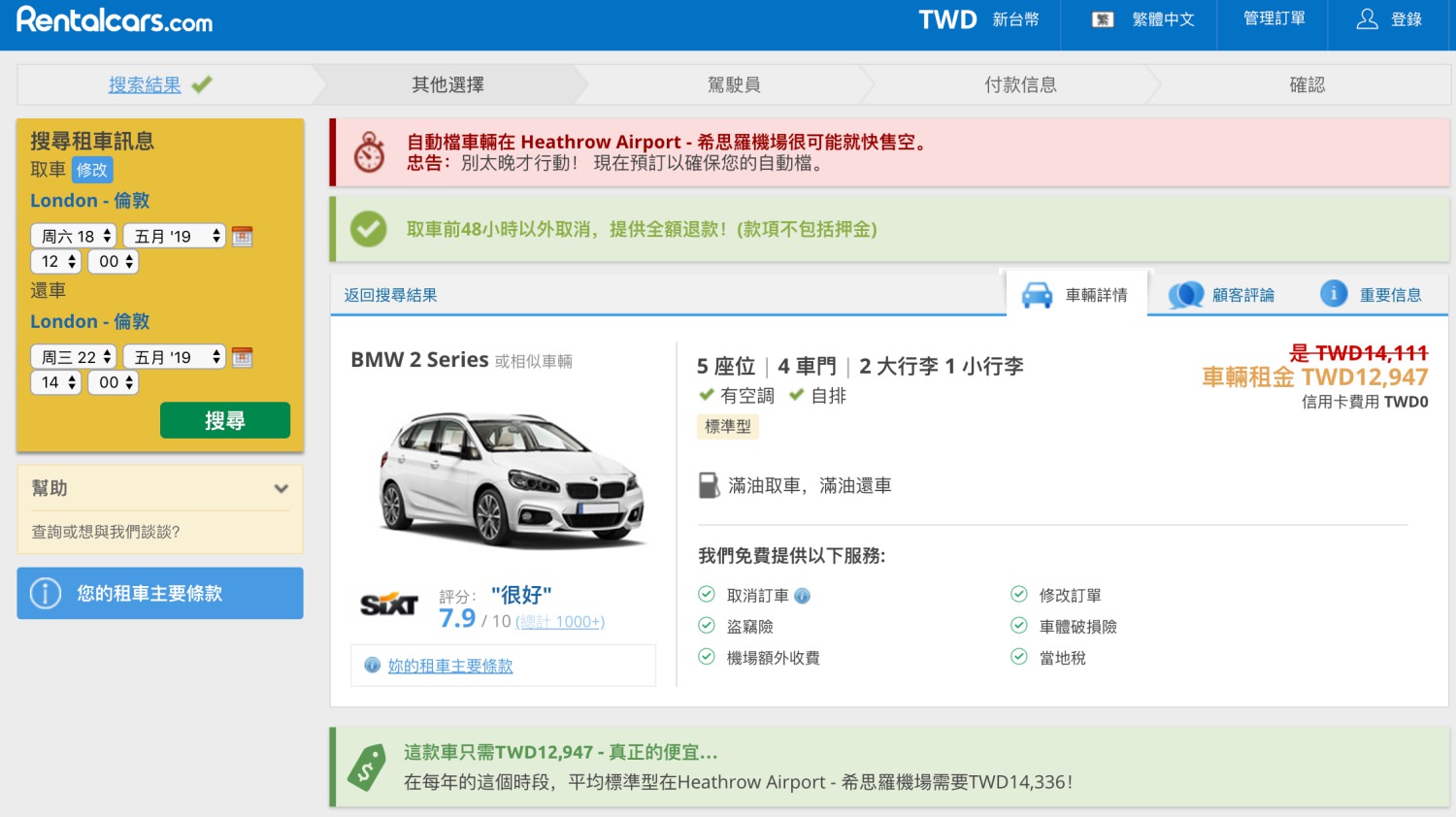Click the info icon beside 取消訂單
Image resolution: width=1456 pixels, height=817 pixels.
pyautogui.click(x=803, y=596)
